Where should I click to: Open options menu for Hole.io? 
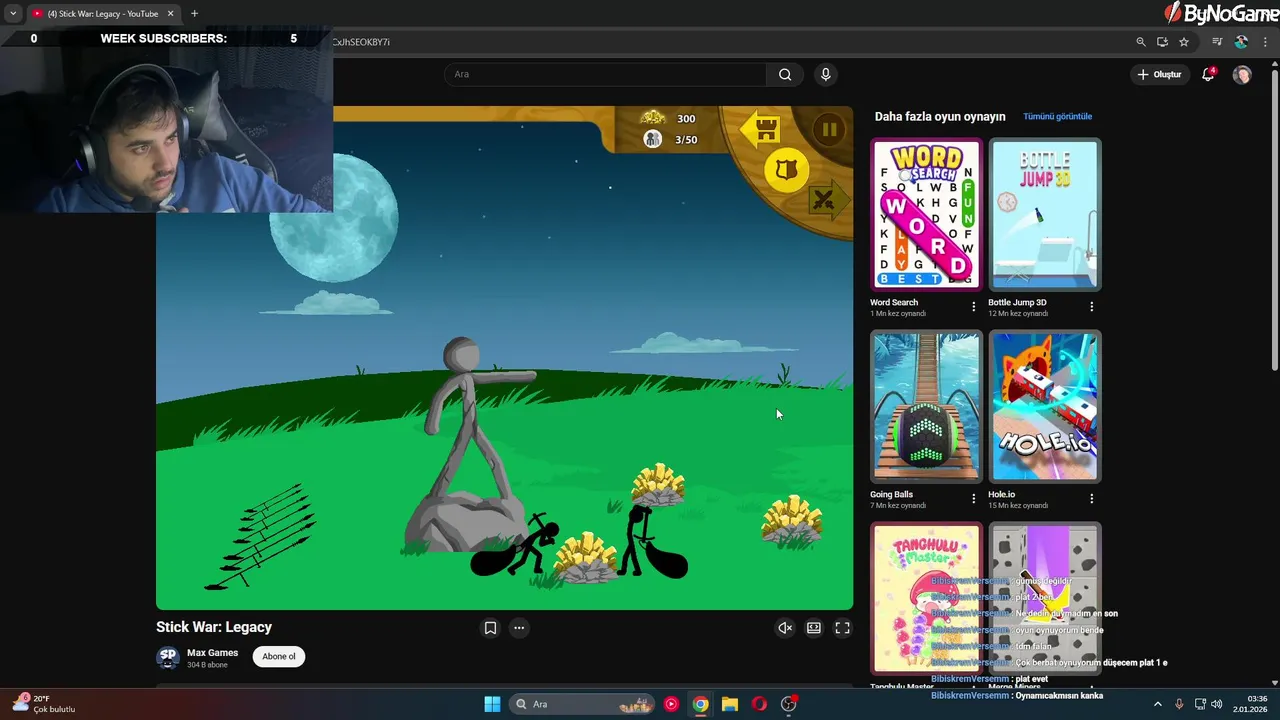click(x=1091, y=498)
